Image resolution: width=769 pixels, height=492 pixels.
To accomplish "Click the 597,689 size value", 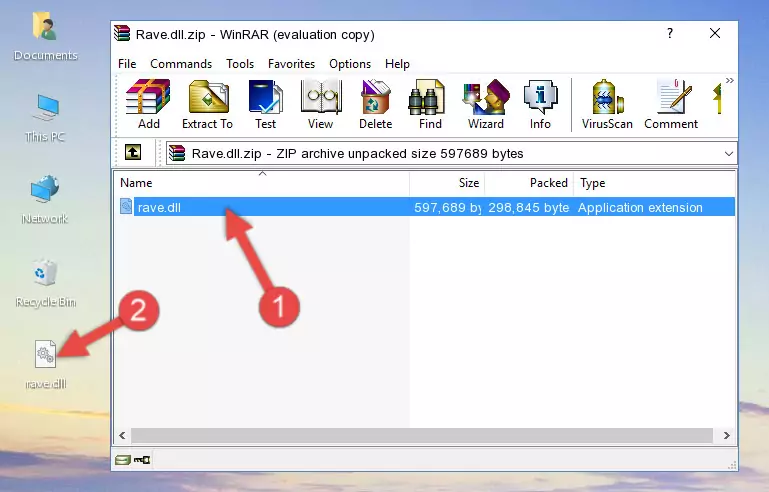I will click(x=447, y=207).
